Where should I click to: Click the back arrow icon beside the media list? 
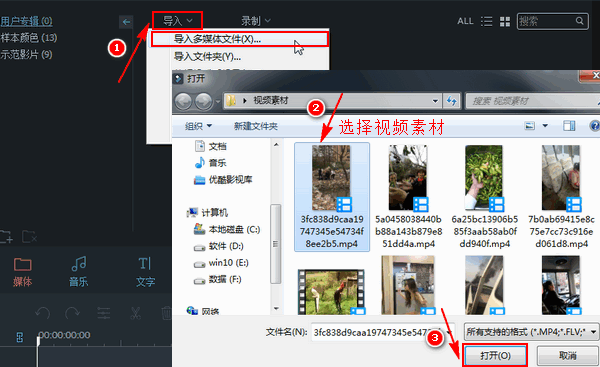126,22
